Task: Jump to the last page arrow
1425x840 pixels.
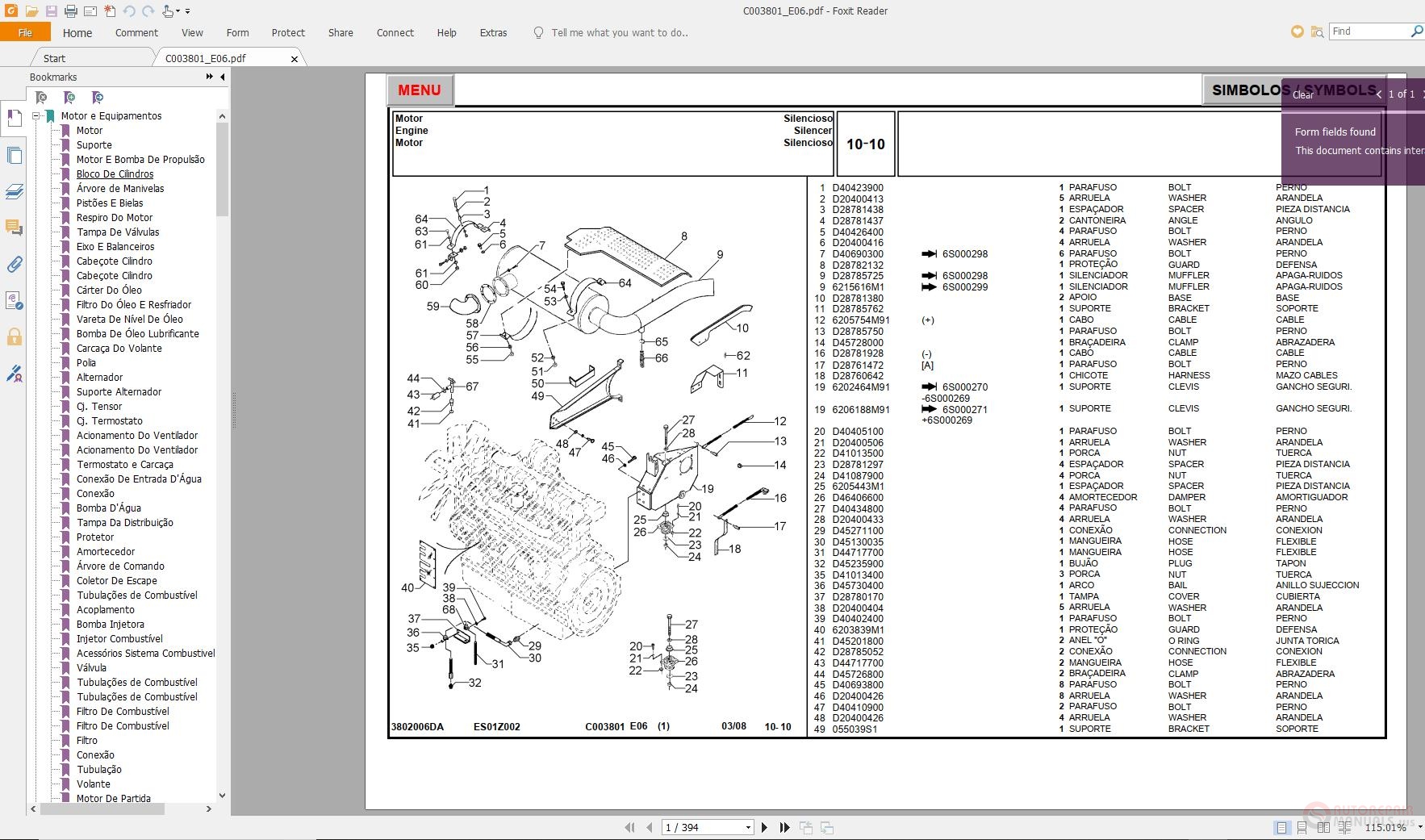Action: [x=784, y=827]
